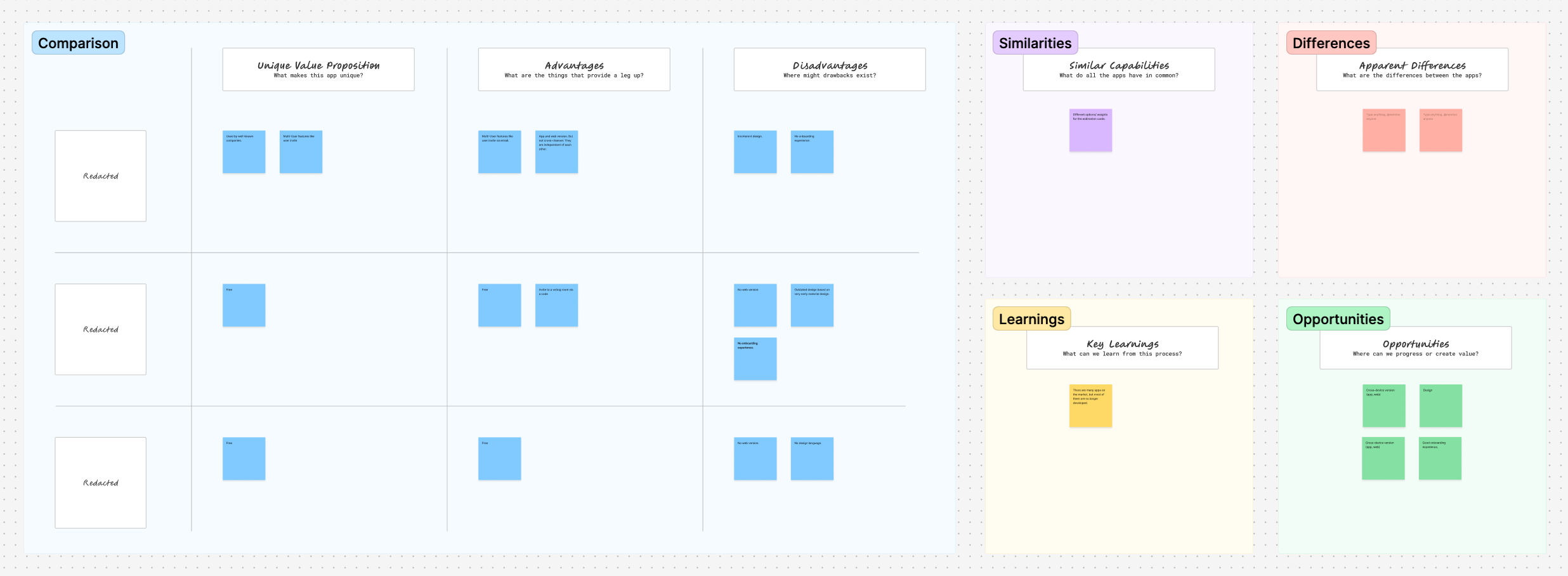Image resolution: width=1568 pixels, height=576 pixels.
Task: Click the yellow sticky note under Key Learnings
Action: (x=1090, y=406)
